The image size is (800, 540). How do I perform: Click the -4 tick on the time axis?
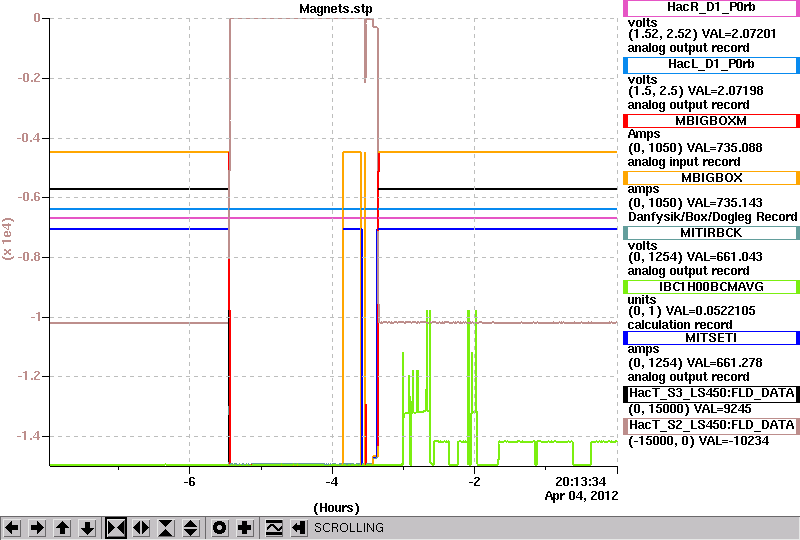pos(332,482)
